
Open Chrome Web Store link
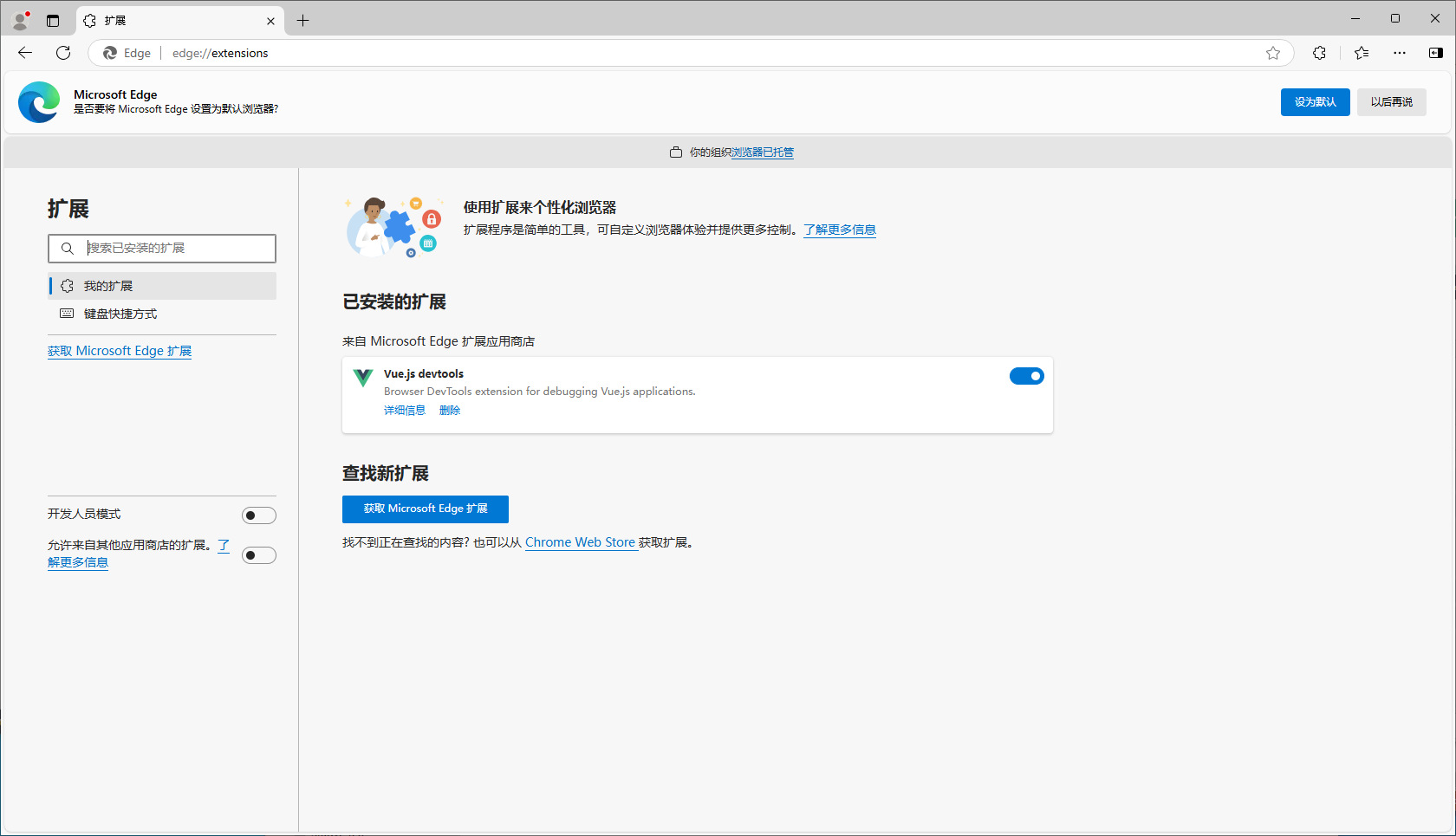[x=580, y=542]
